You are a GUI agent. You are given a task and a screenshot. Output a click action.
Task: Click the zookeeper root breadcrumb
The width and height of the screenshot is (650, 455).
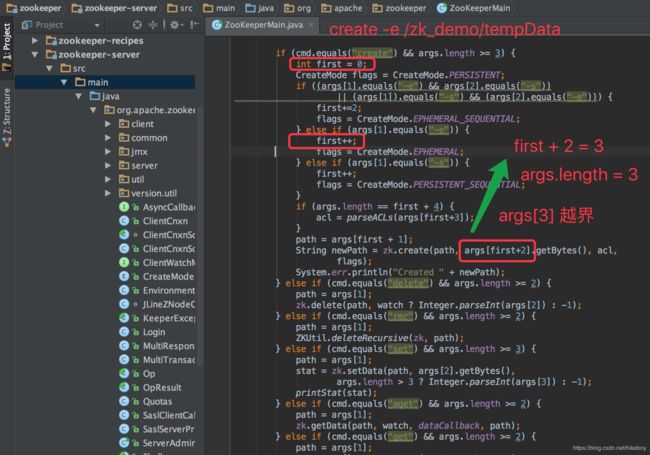tap(34, 8)
